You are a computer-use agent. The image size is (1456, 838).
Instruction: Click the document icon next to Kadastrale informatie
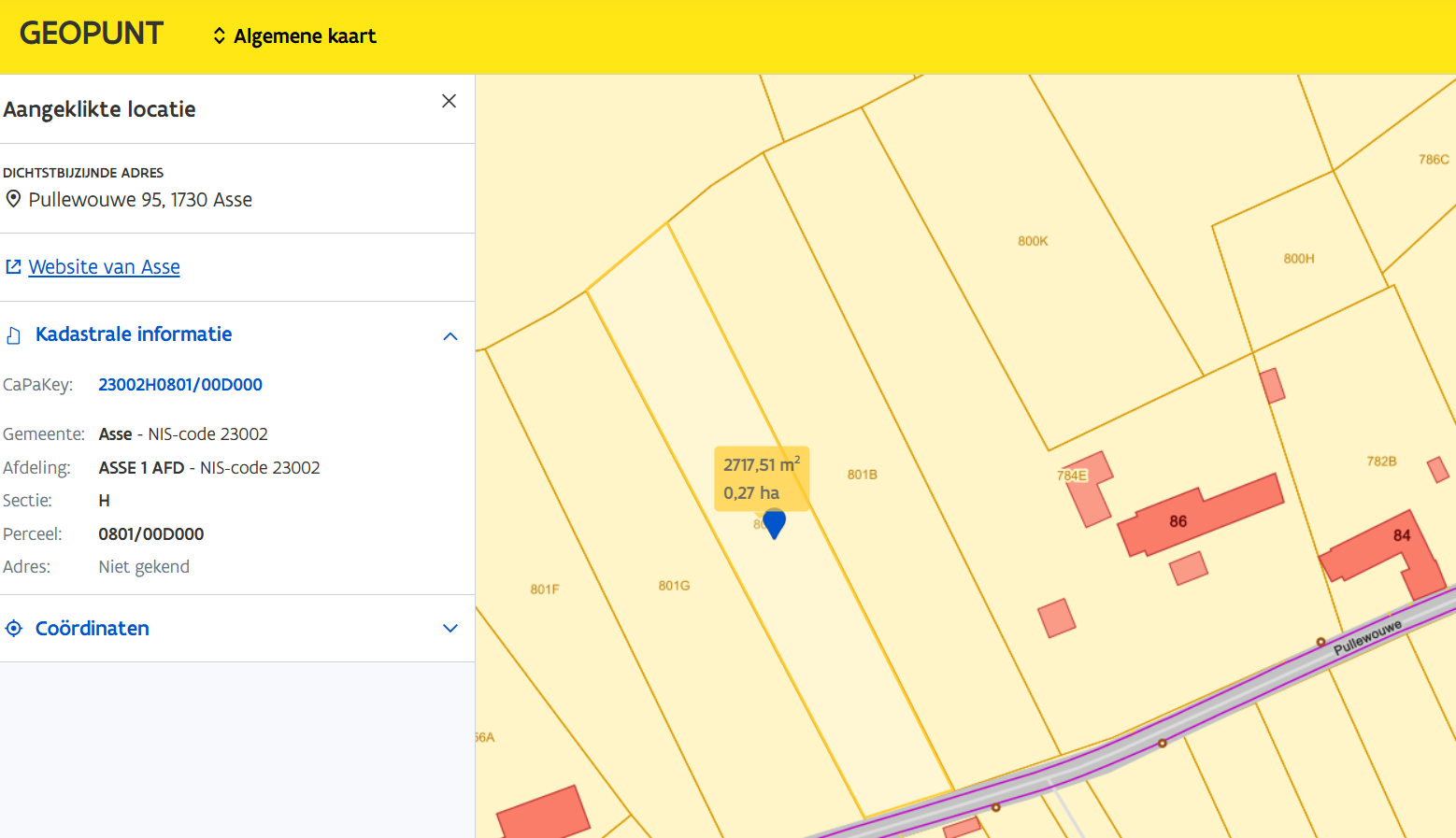pos(14,335)
